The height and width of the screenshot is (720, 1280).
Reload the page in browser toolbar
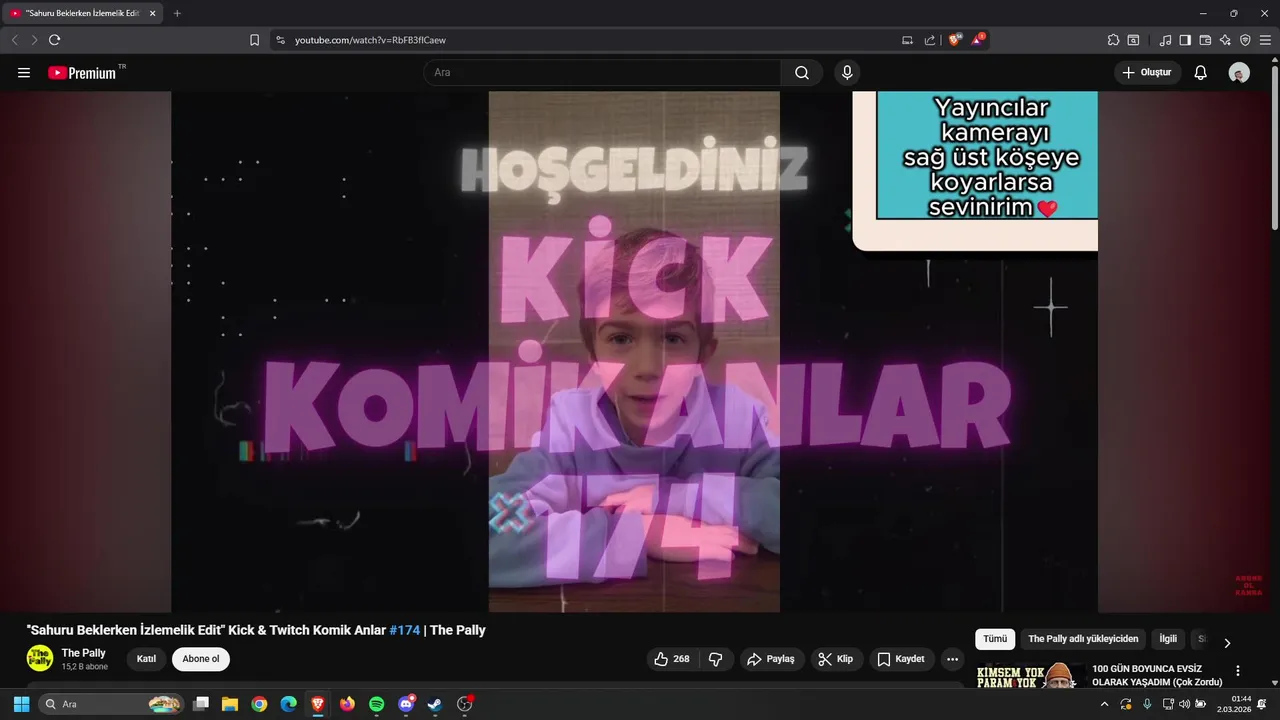(x=55, y=40)
